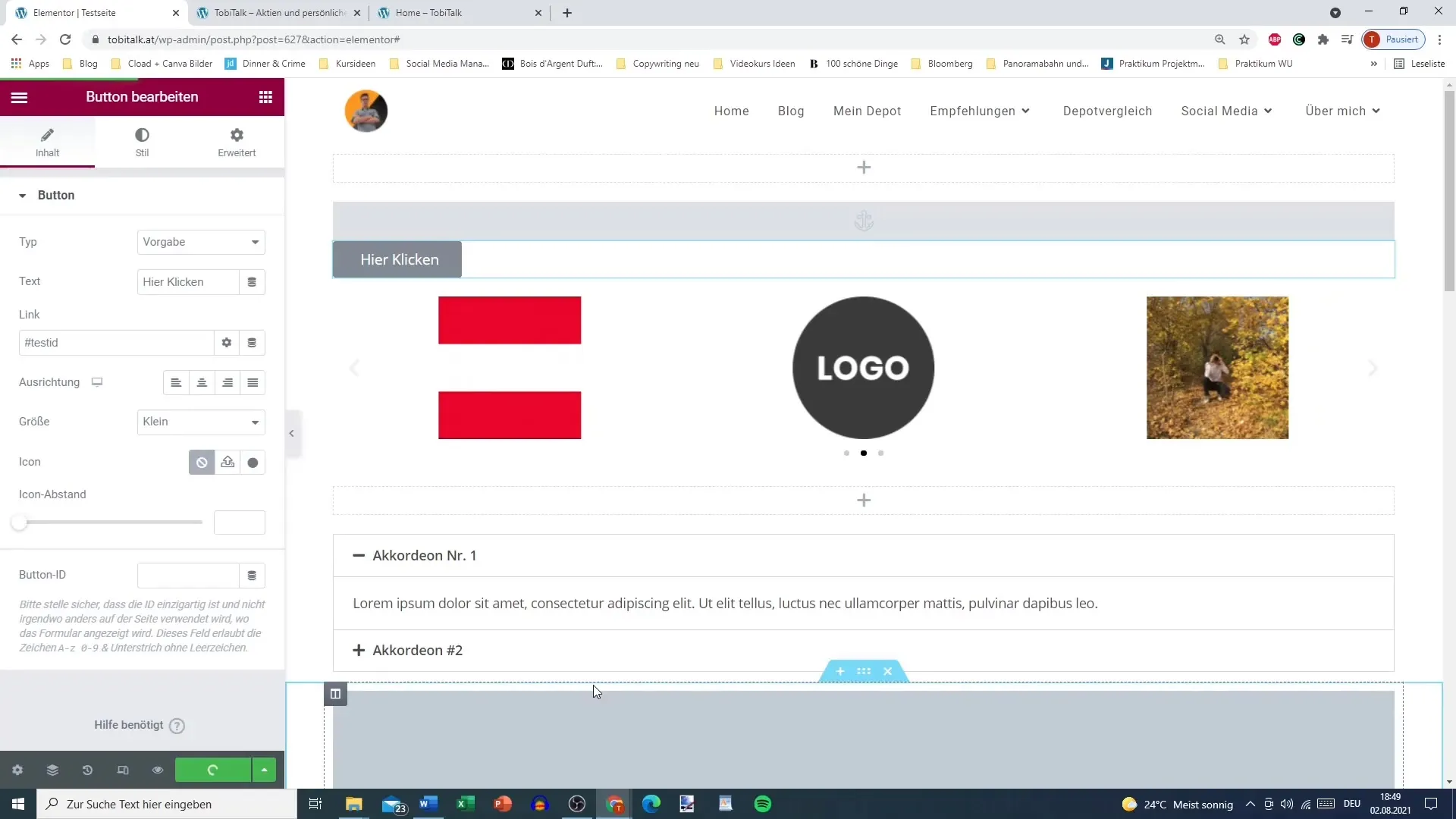Open dynamic tags for Text field

click(x=252, y=282)
